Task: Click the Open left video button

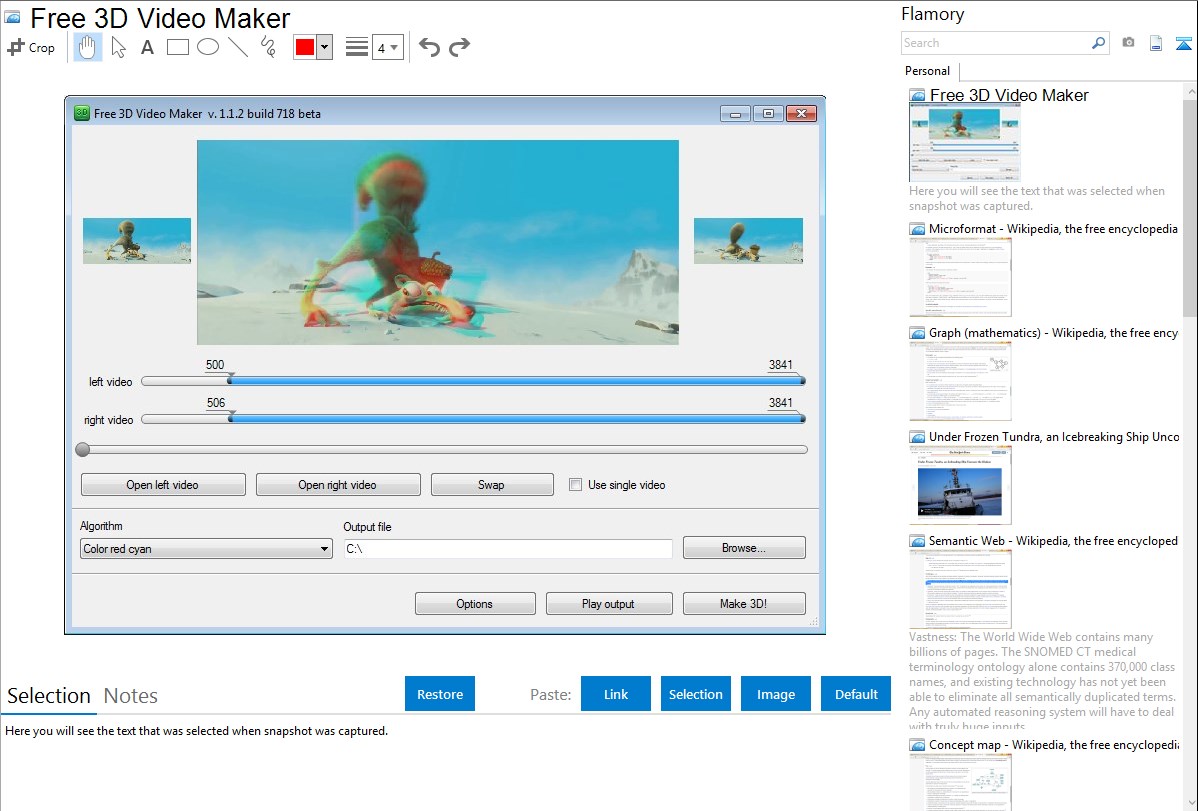Action: click(163, 485)
